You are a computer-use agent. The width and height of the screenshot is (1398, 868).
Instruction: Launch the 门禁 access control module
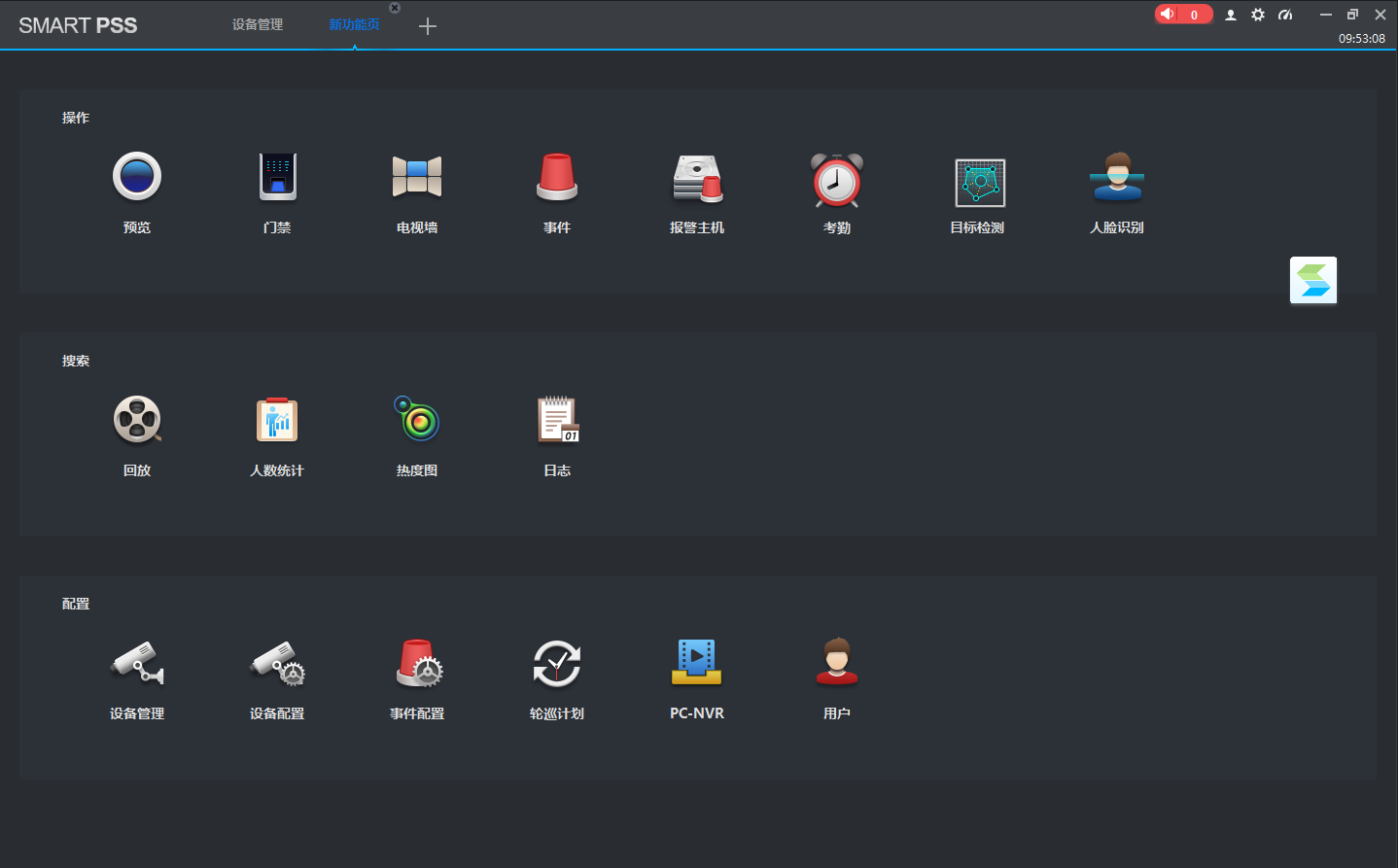click(277, 177)
